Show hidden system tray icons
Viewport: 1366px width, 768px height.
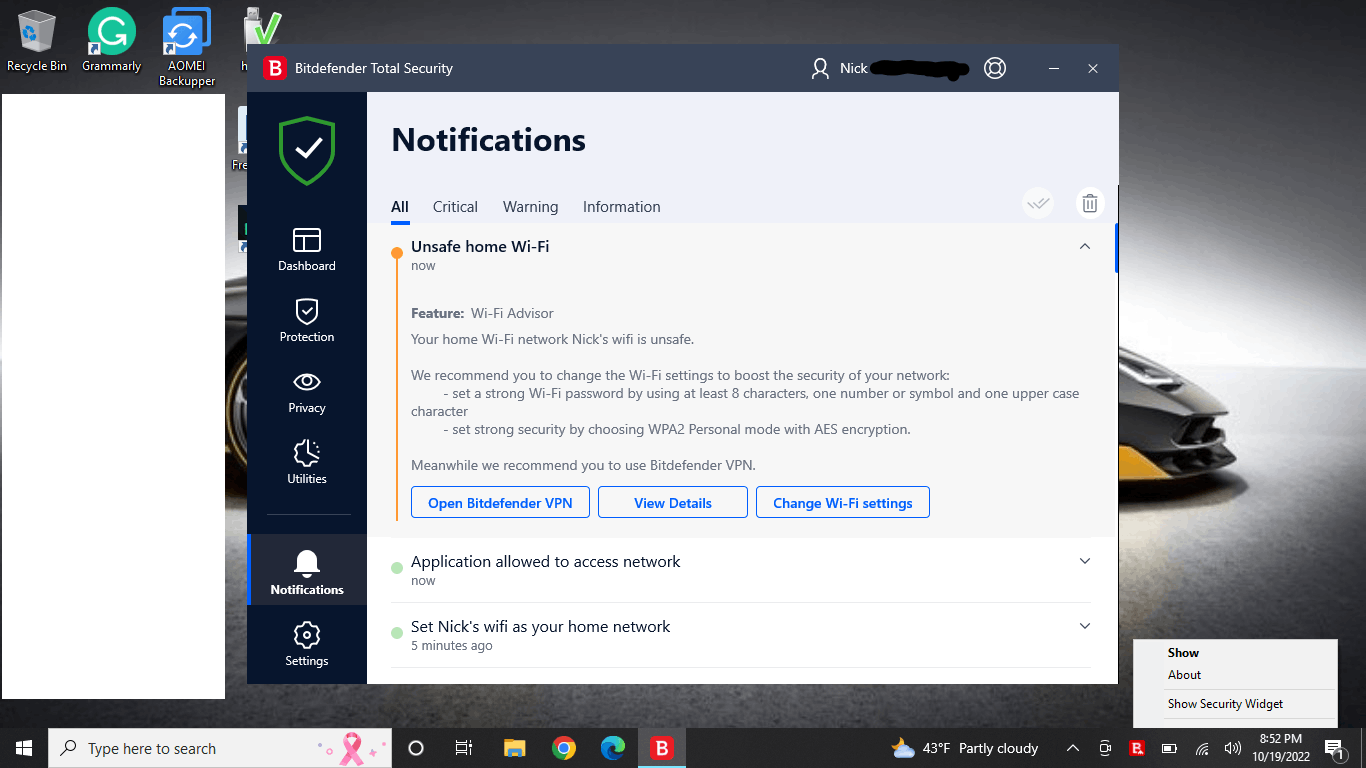[x=1073, y=748]
